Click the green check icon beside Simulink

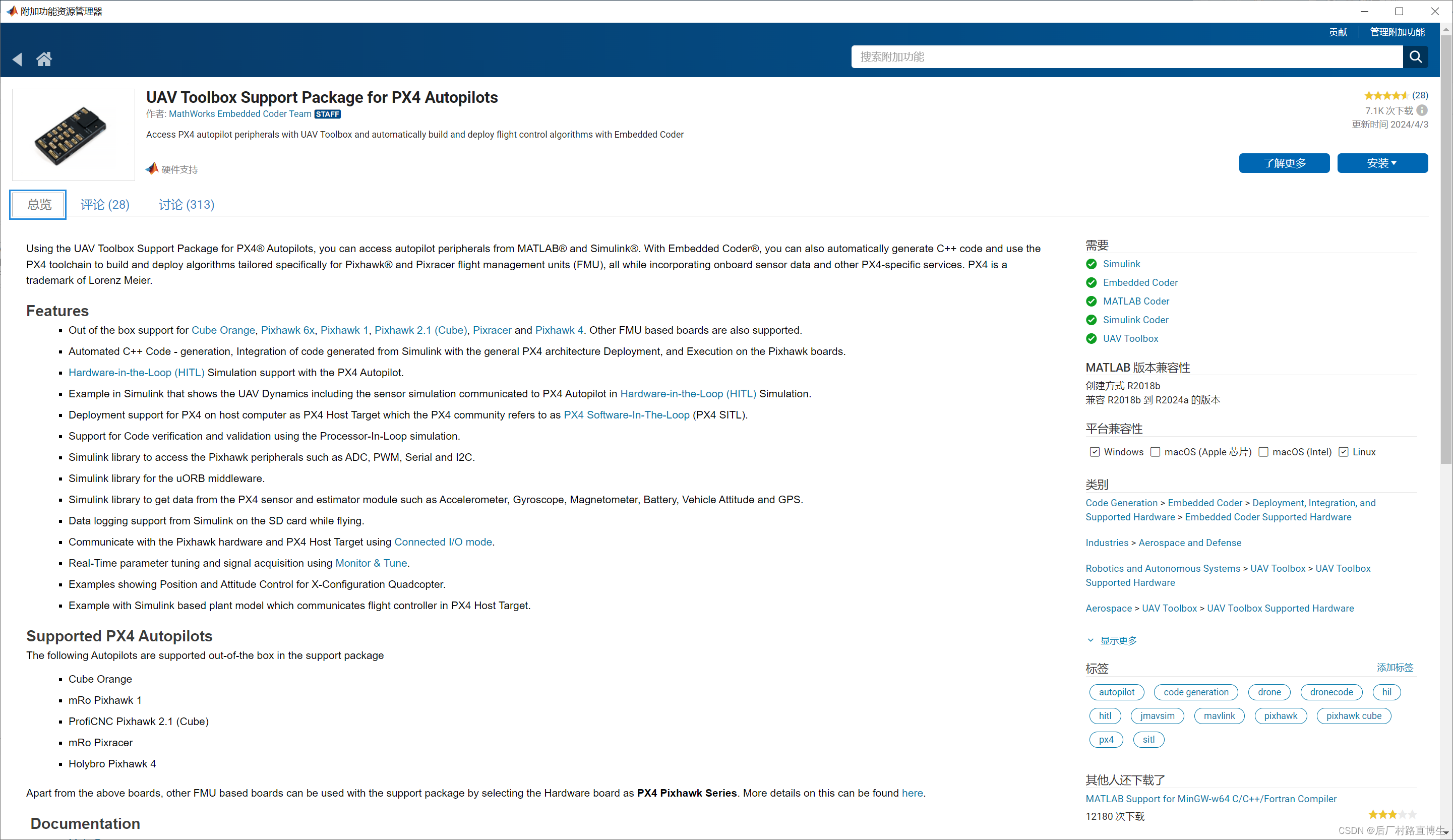[1091, 264]
